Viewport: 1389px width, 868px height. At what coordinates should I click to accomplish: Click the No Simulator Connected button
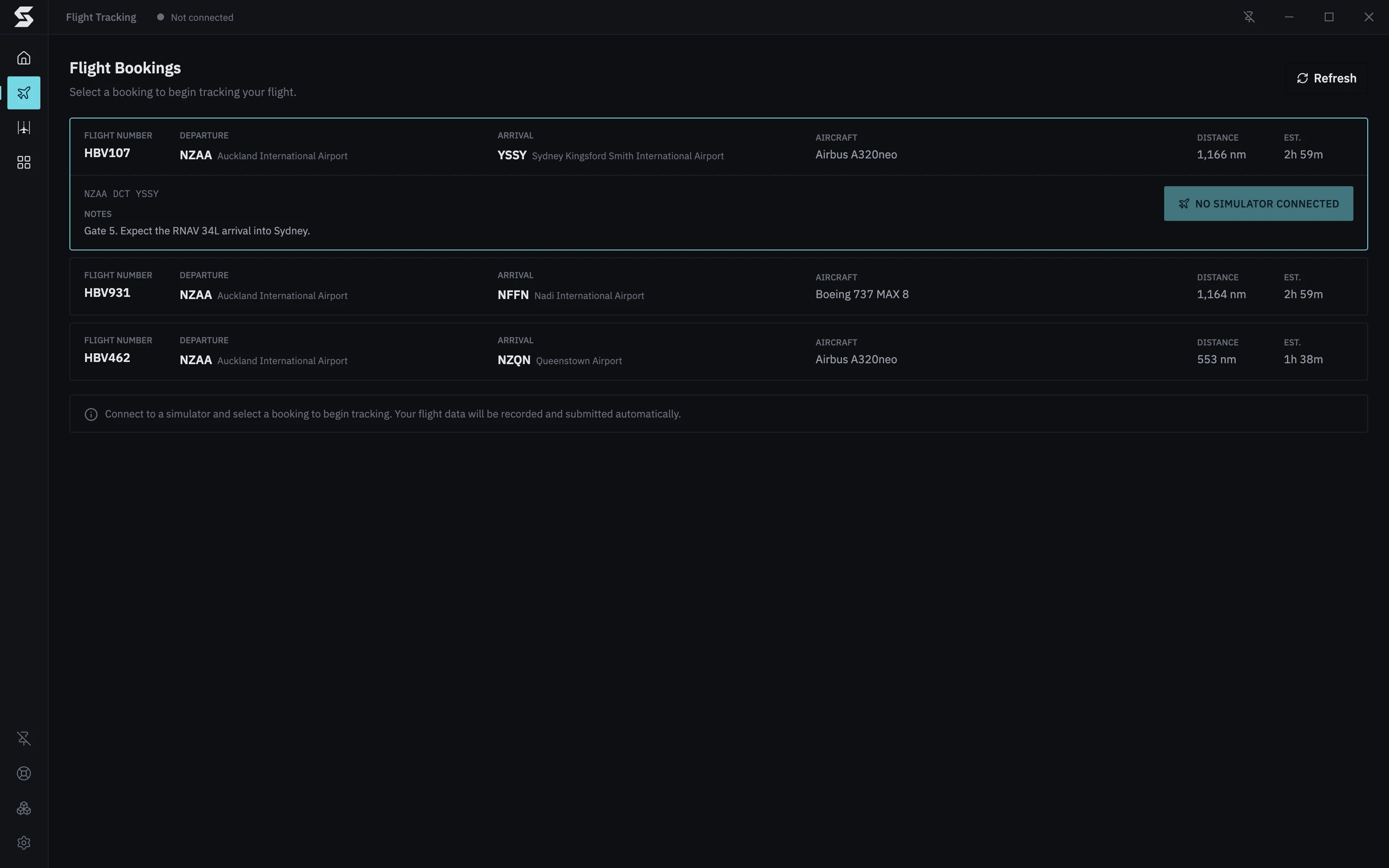point(1258,204)
